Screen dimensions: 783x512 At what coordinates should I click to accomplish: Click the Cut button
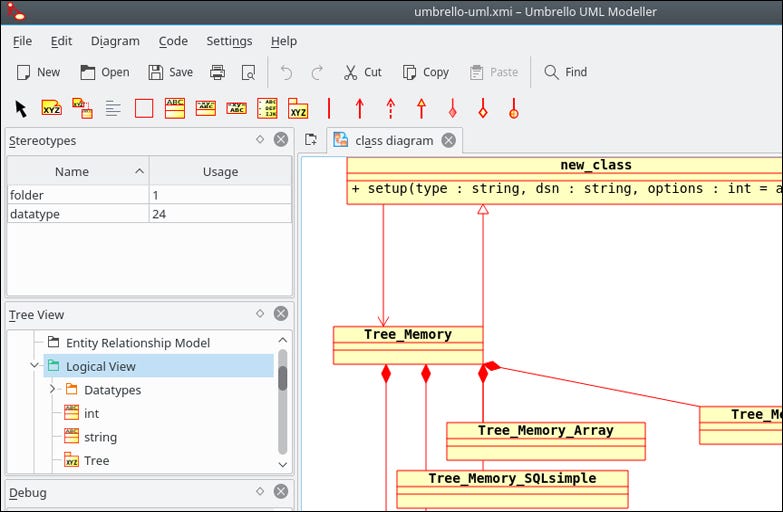tap(363, 72)
